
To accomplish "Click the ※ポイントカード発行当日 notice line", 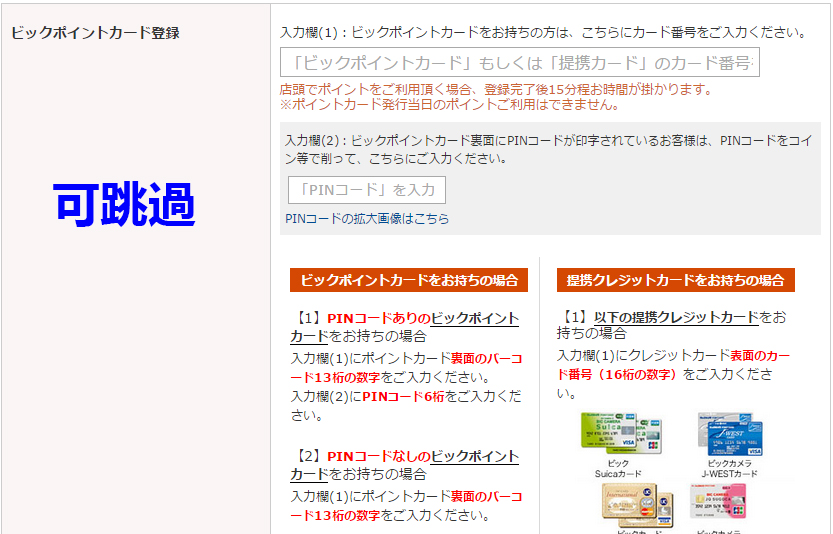I will (x=449, y=104).
